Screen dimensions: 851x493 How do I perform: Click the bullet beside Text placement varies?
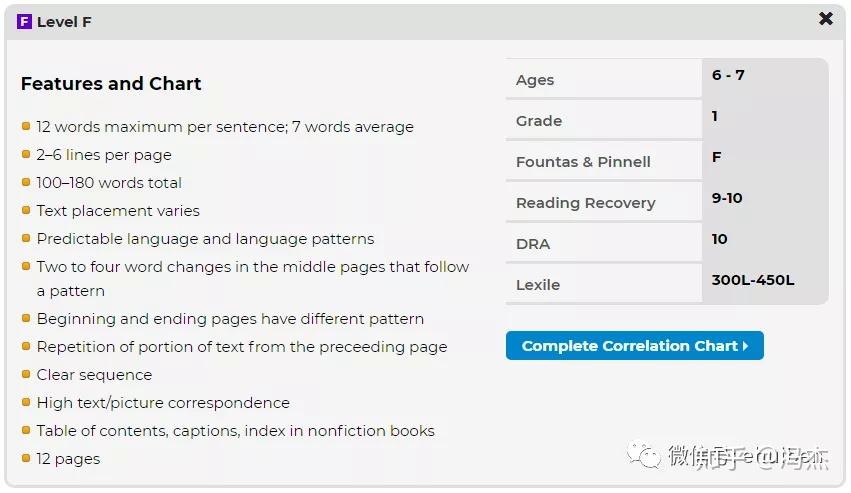coord(26,210)
